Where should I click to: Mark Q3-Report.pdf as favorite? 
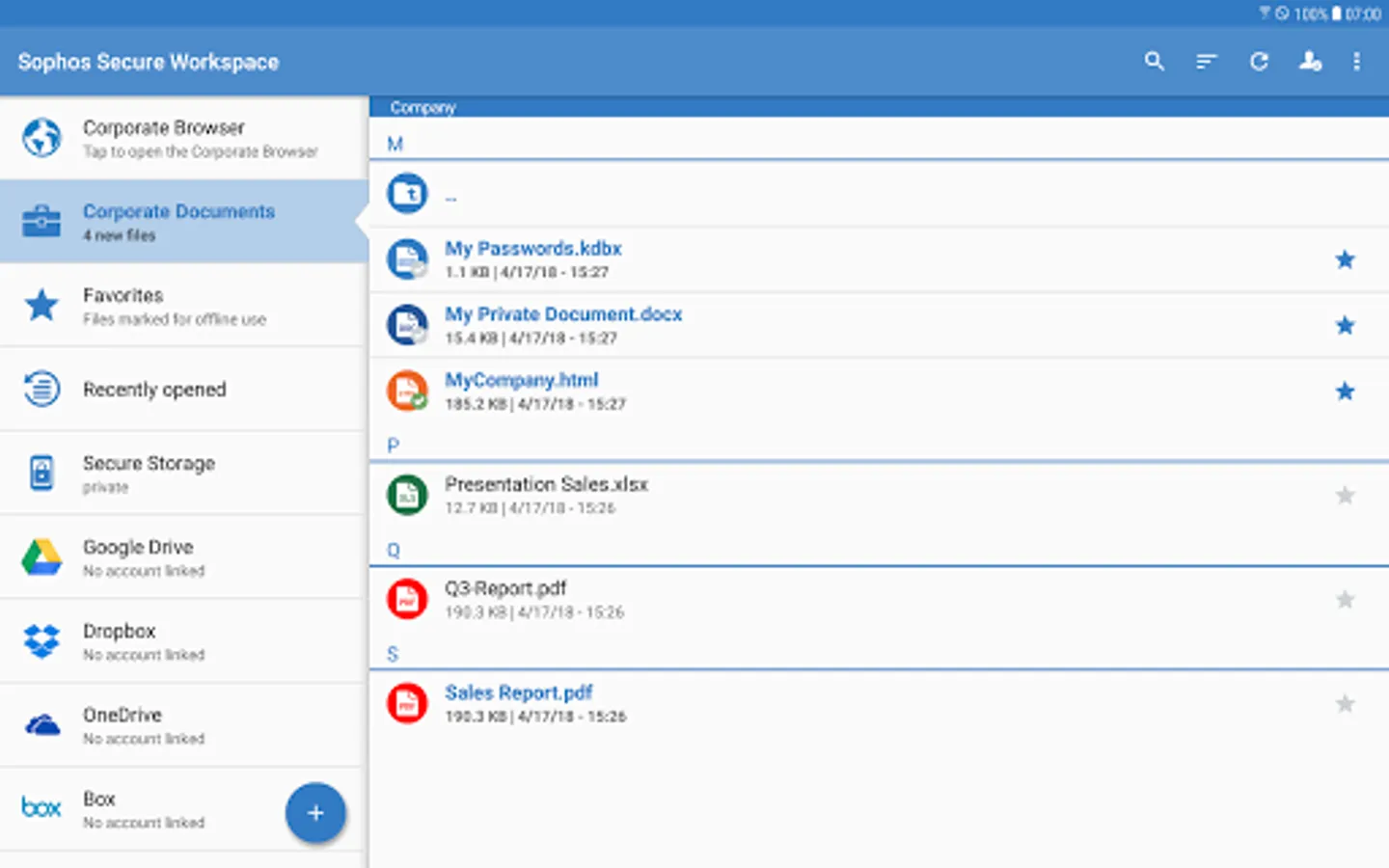[1345, 599]
